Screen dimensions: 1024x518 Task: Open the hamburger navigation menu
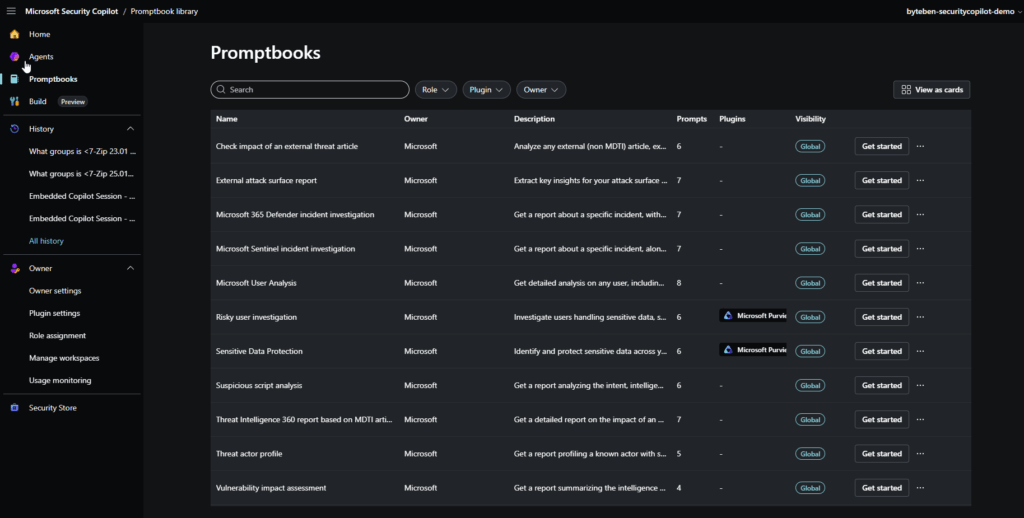[11, 10]
